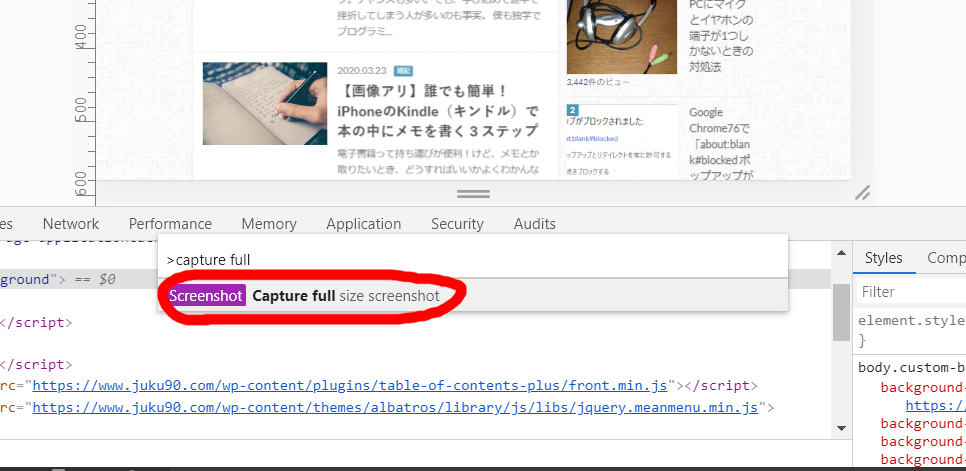Viewport: 966px width, 471px height.
Task: Click the 3,442 views count text
Action: [x=598, y=81]
